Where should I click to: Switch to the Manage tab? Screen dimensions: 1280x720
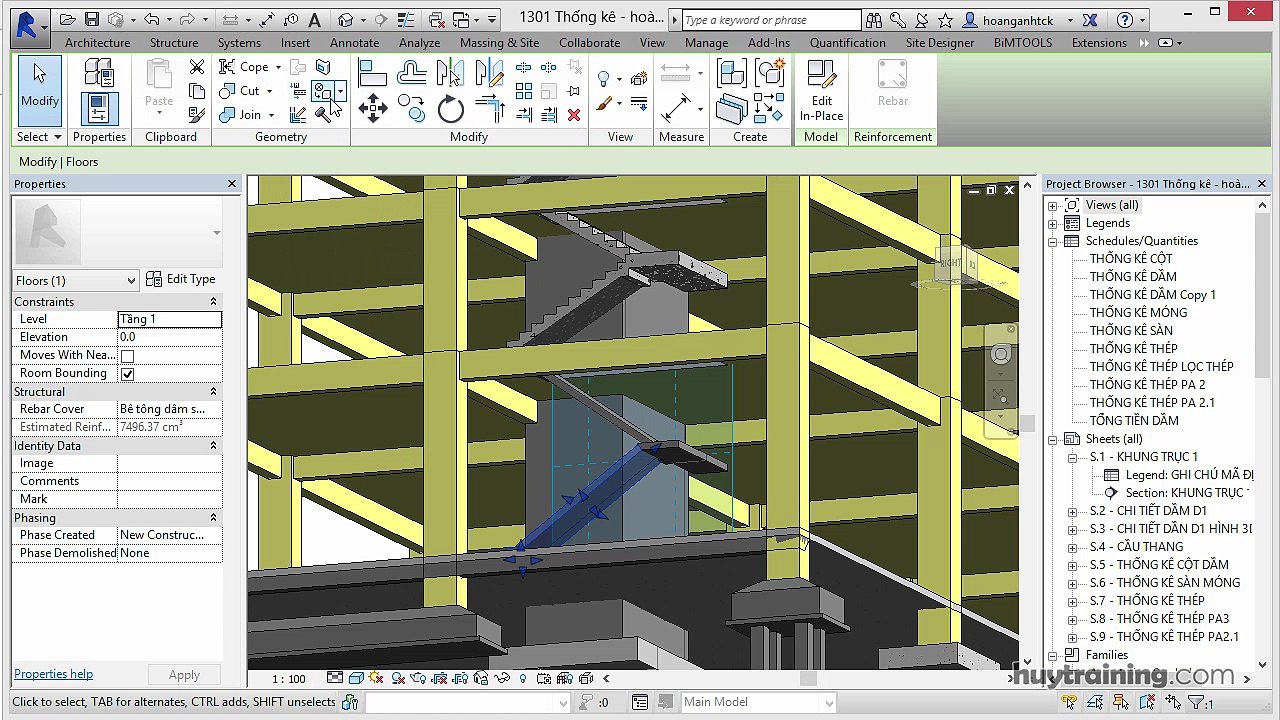[706, 43]
